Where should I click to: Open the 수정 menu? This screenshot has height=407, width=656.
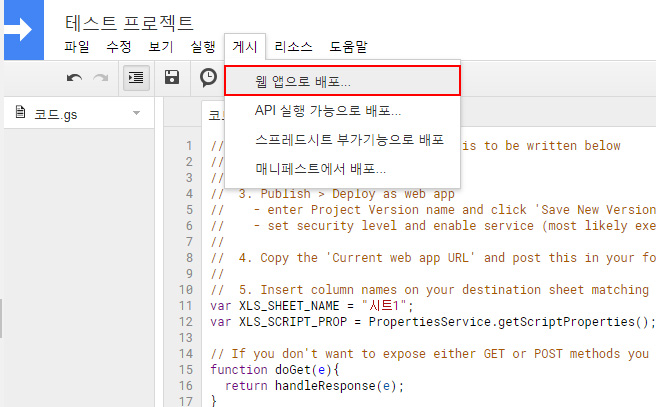118,47
